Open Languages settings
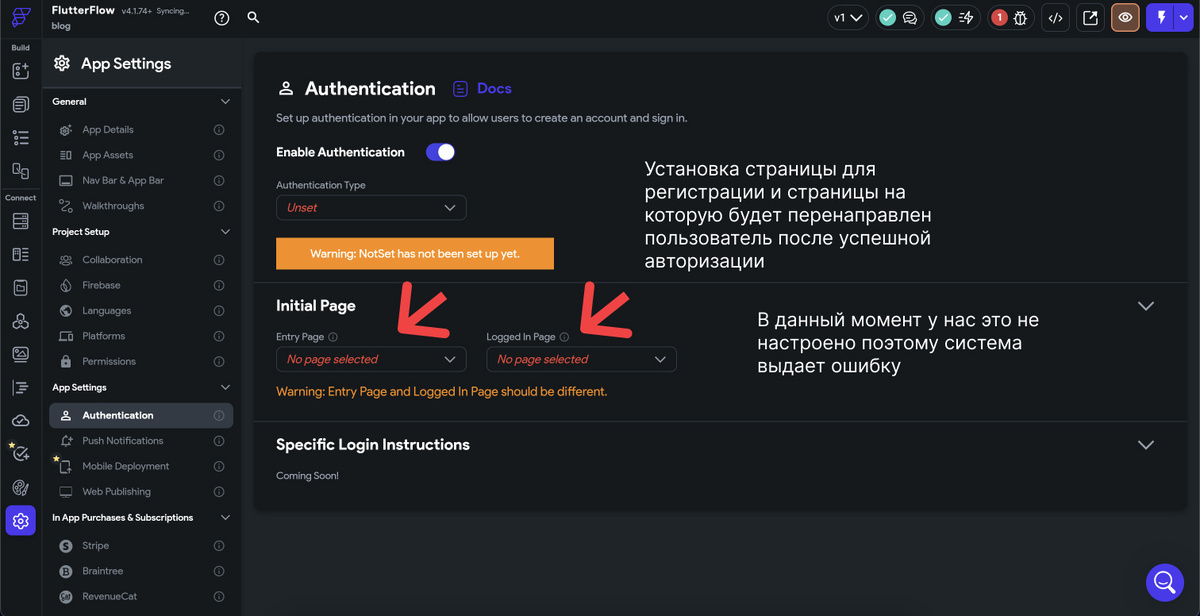Viewport: 1200px width, 616px height. tap(141, 311)
